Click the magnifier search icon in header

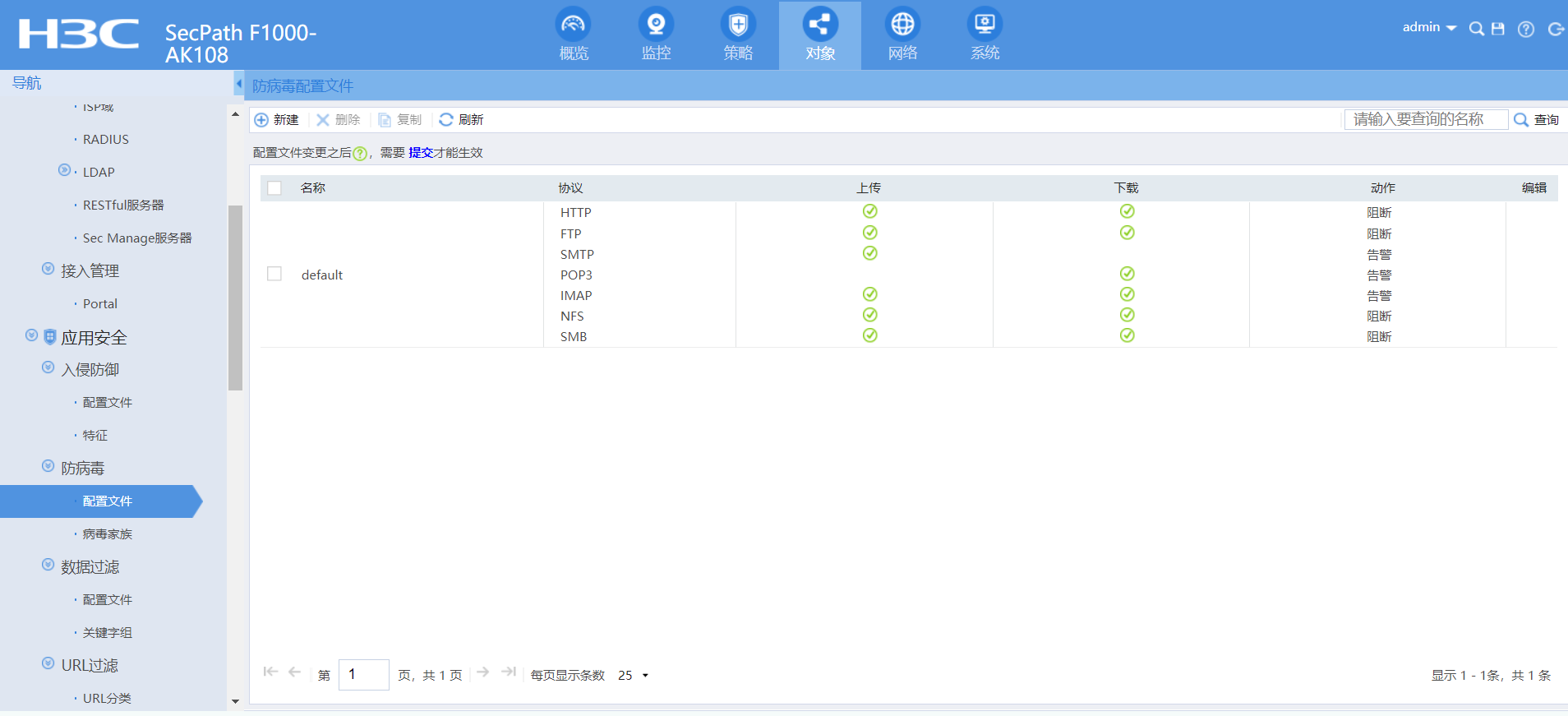[1477, 29]
